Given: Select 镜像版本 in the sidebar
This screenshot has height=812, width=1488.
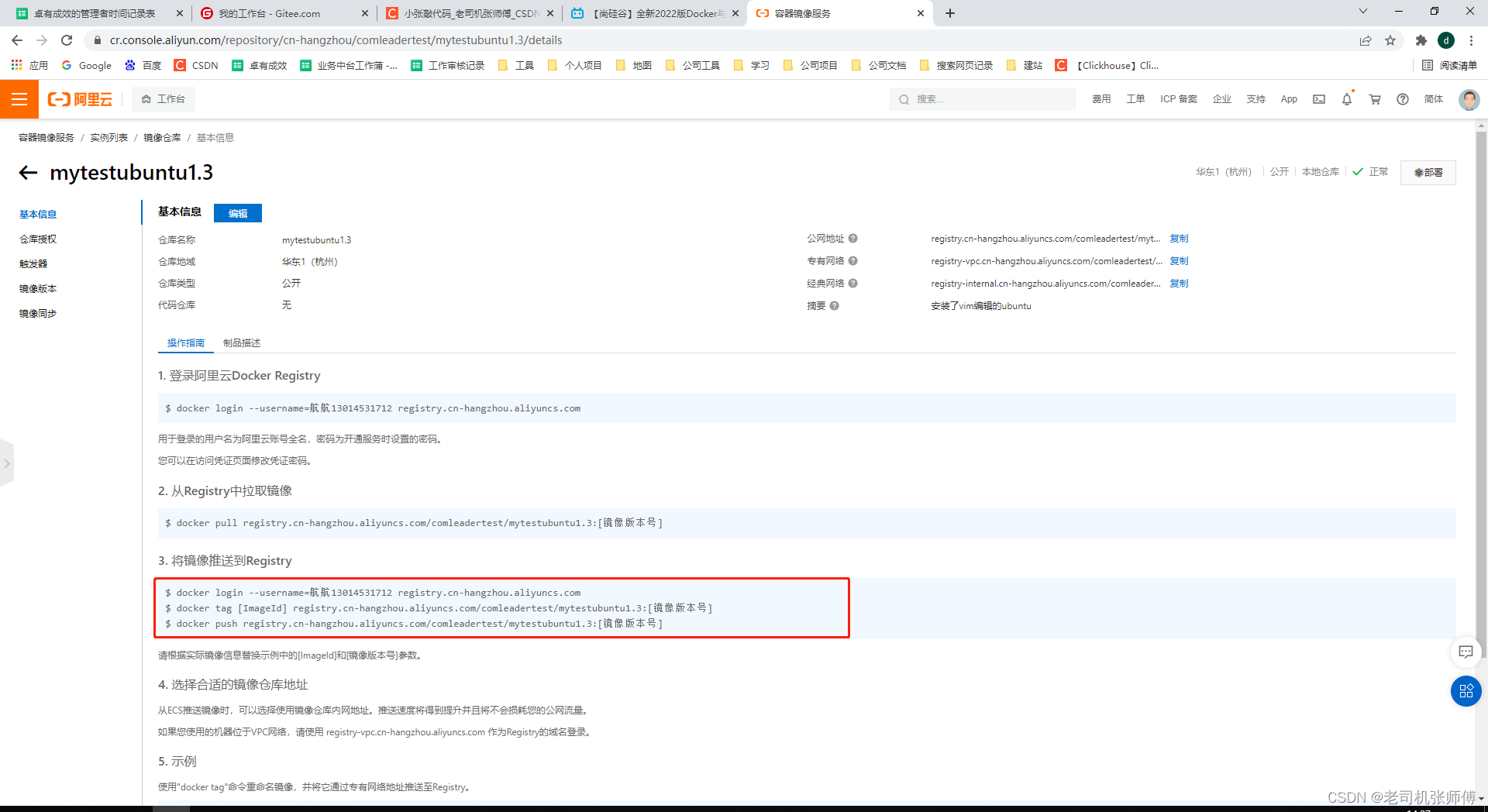Looking at the screenshot, I should tap(38, 289).
